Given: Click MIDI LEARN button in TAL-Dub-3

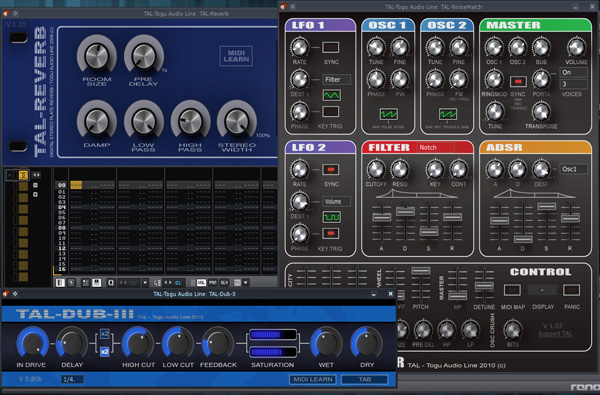Looking at the screenshot, I should coord(313,379).
